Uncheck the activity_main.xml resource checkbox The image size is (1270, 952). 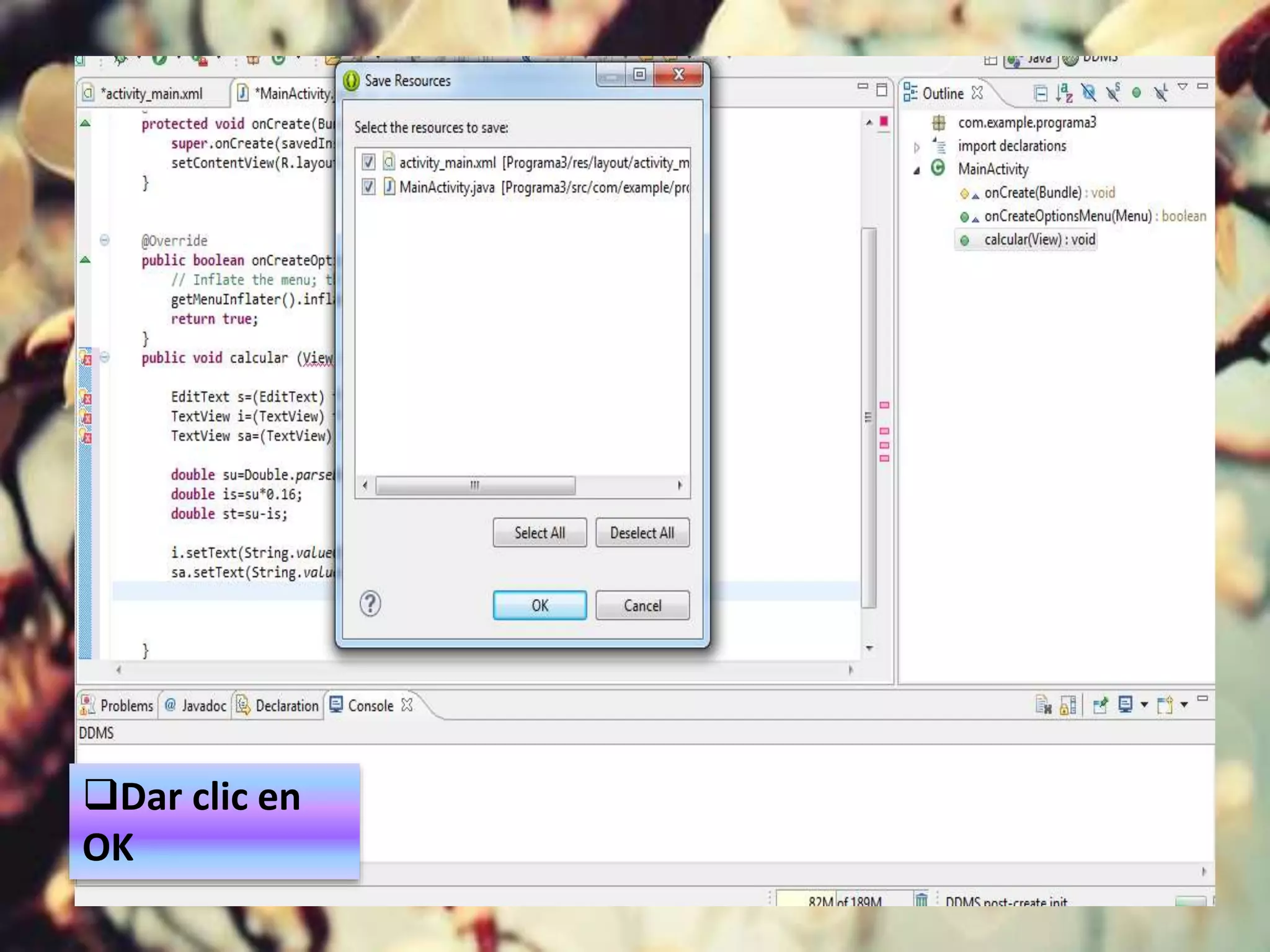(x=368, y=162)
